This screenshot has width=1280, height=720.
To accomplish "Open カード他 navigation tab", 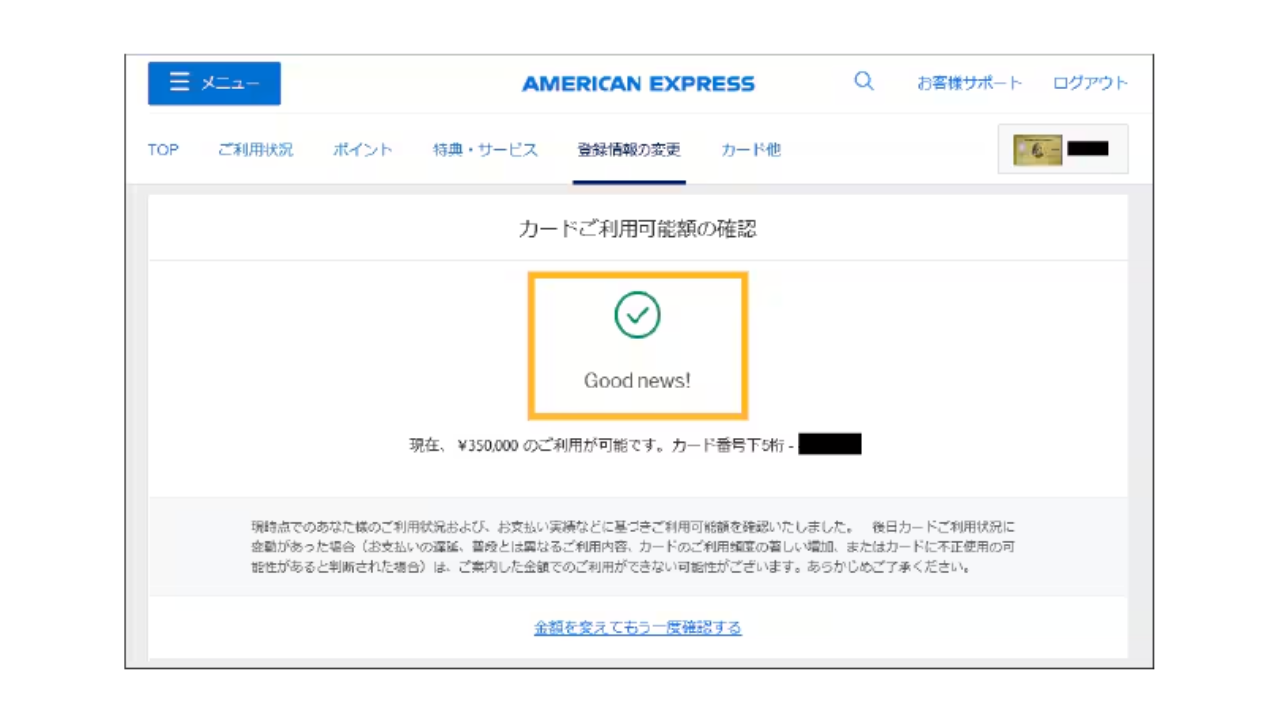I will tap(750, 150).
